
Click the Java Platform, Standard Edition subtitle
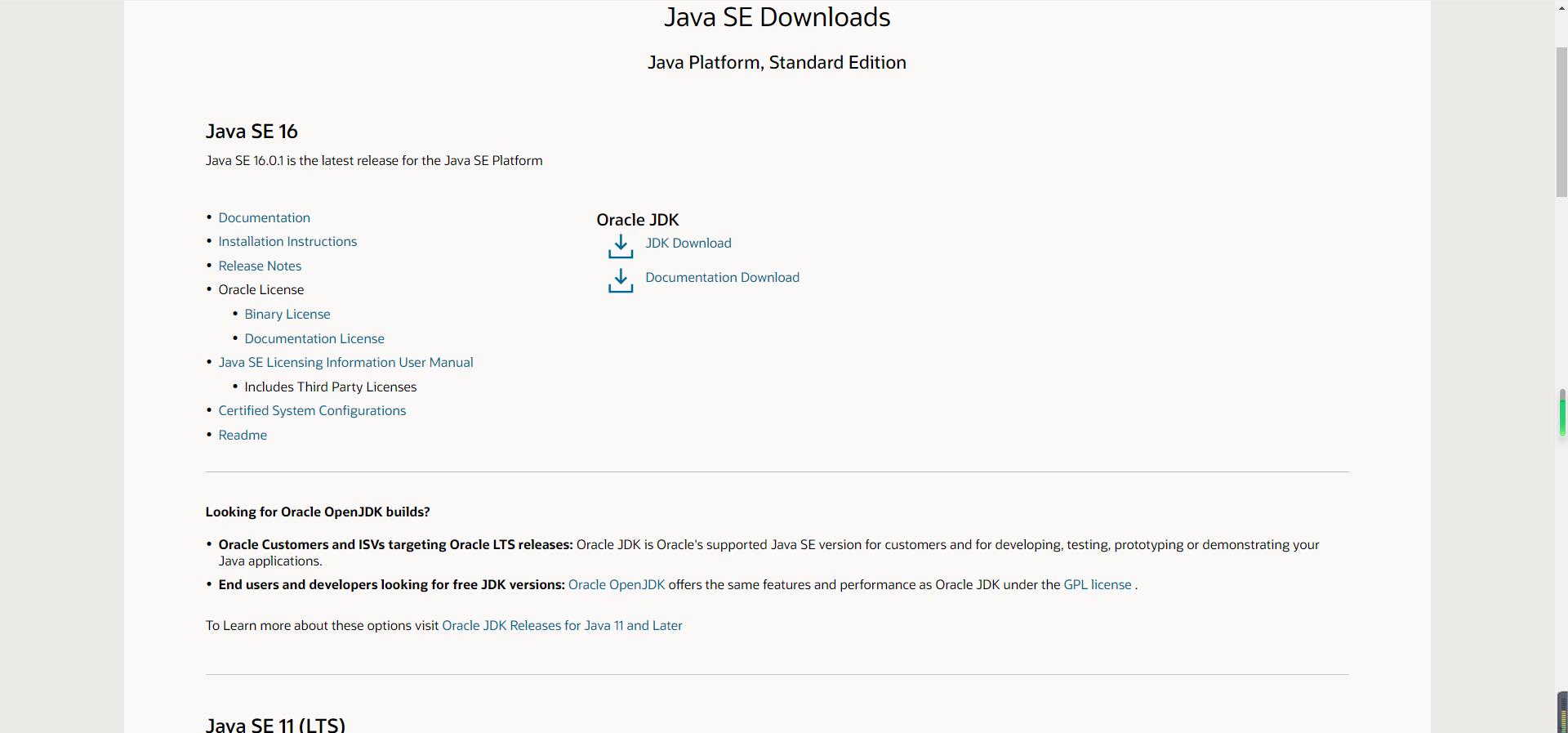coord(777,62)
